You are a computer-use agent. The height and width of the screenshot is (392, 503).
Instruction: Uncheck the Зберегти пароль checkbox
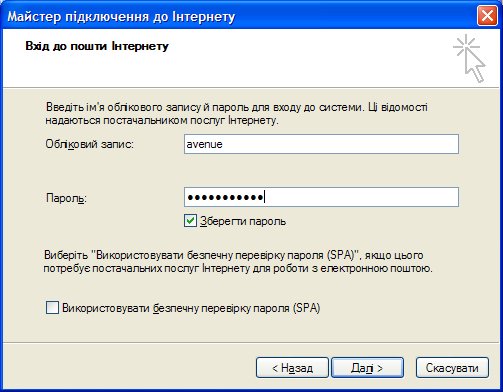tap(190, 221)
